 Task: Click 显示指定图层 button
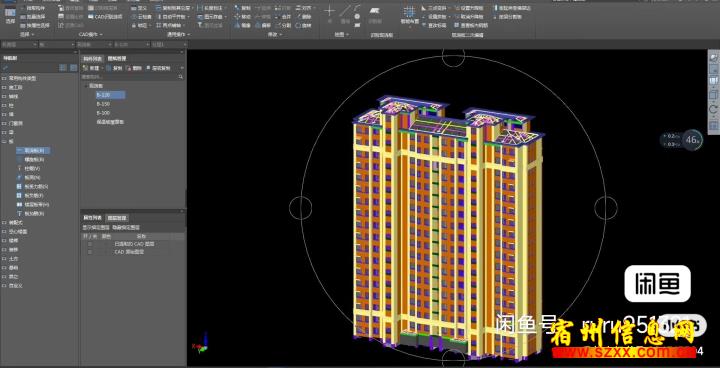pyautogui.click(x=96, y=227)
